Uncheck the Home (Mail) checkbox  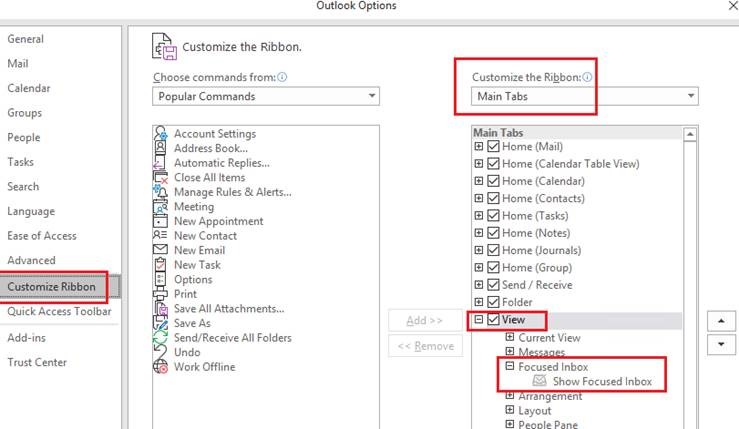493,146
